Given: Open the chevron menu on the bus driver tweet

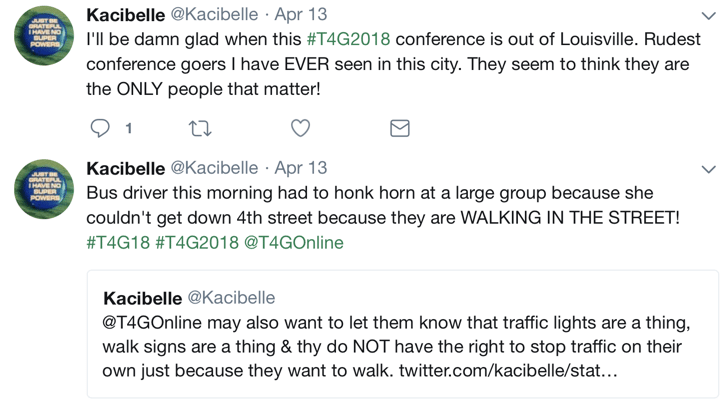Looking at the screenshot, I should point(708,167).
